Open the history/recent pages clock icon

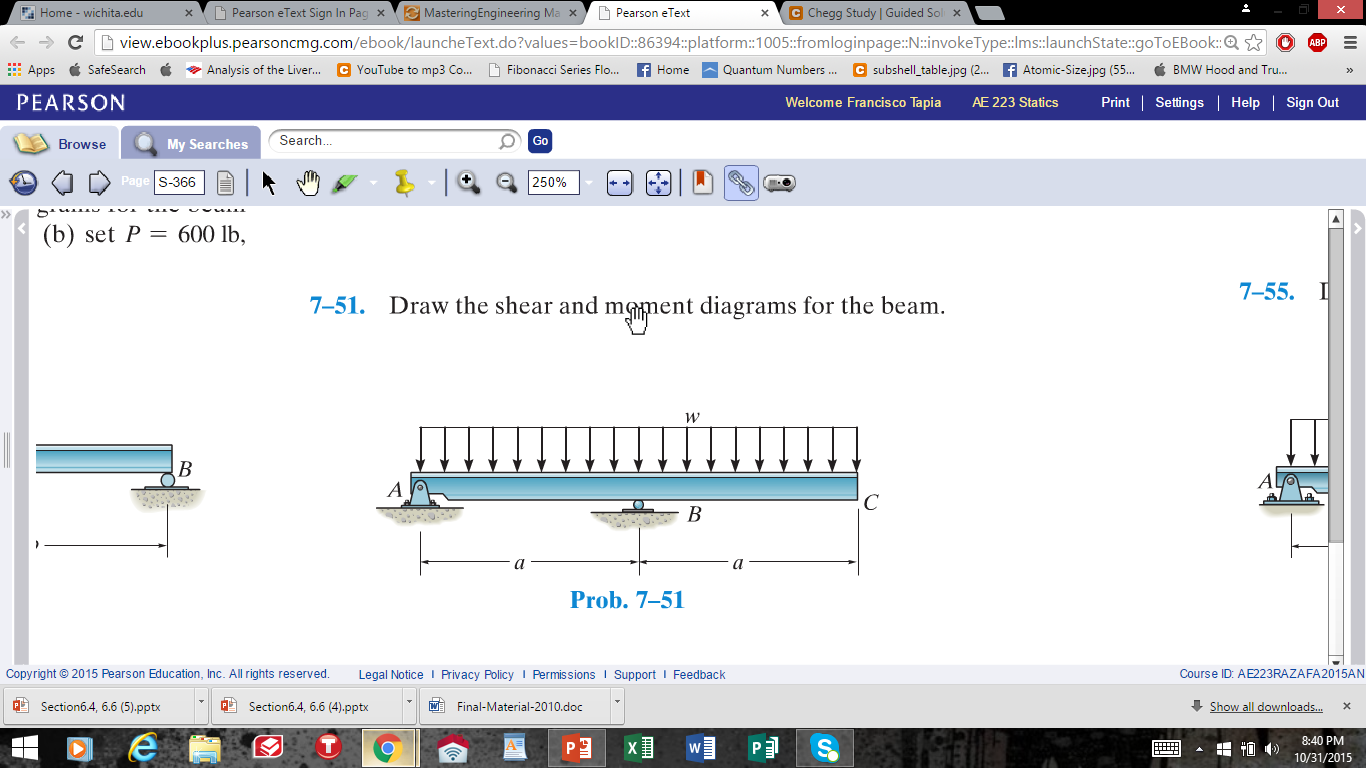(x=23, y=183)
